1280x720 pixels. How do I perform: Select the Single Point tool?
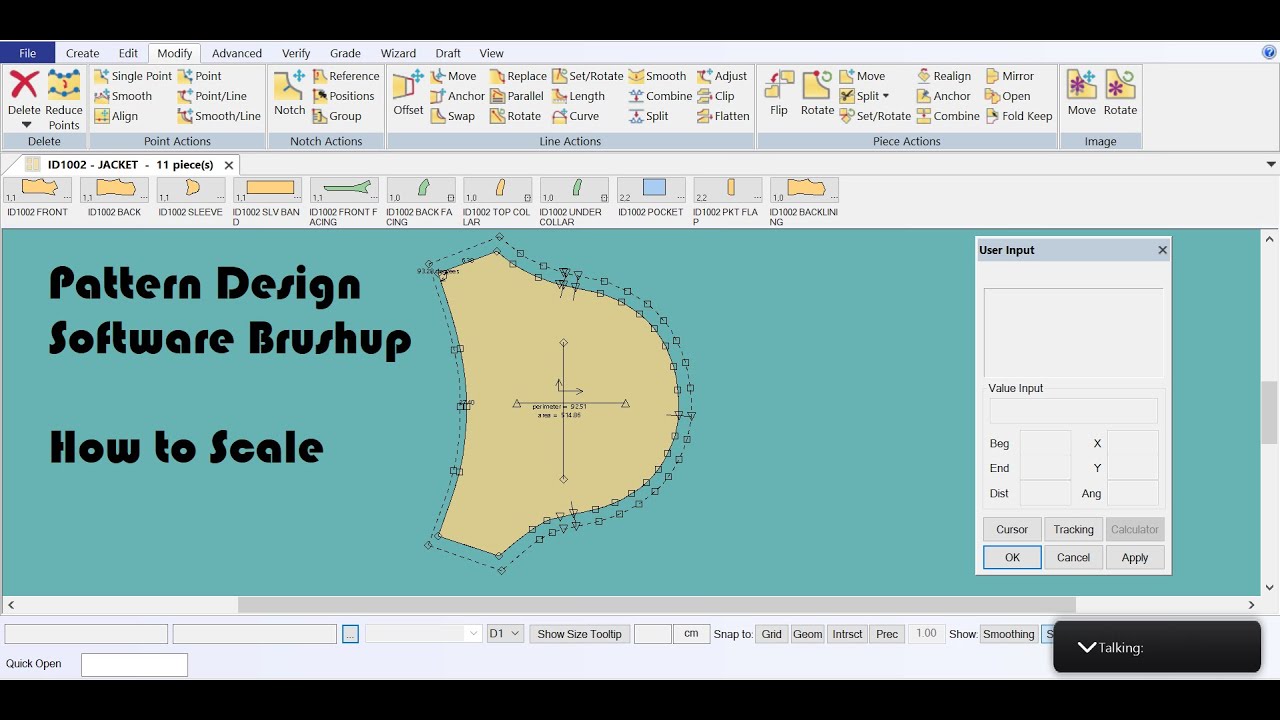132,76
